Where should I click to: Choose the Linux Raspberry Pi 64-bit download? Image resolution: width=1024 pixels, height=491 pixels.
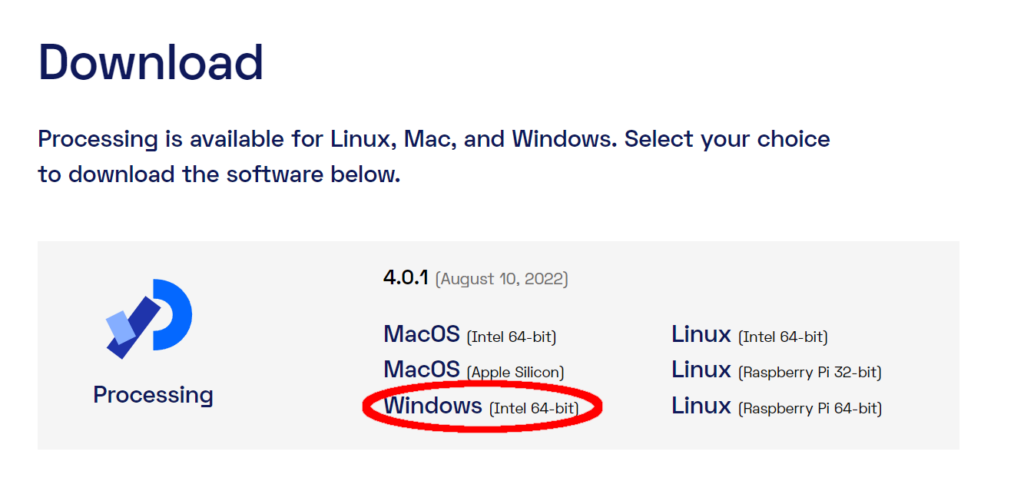(x=776, y=406)
